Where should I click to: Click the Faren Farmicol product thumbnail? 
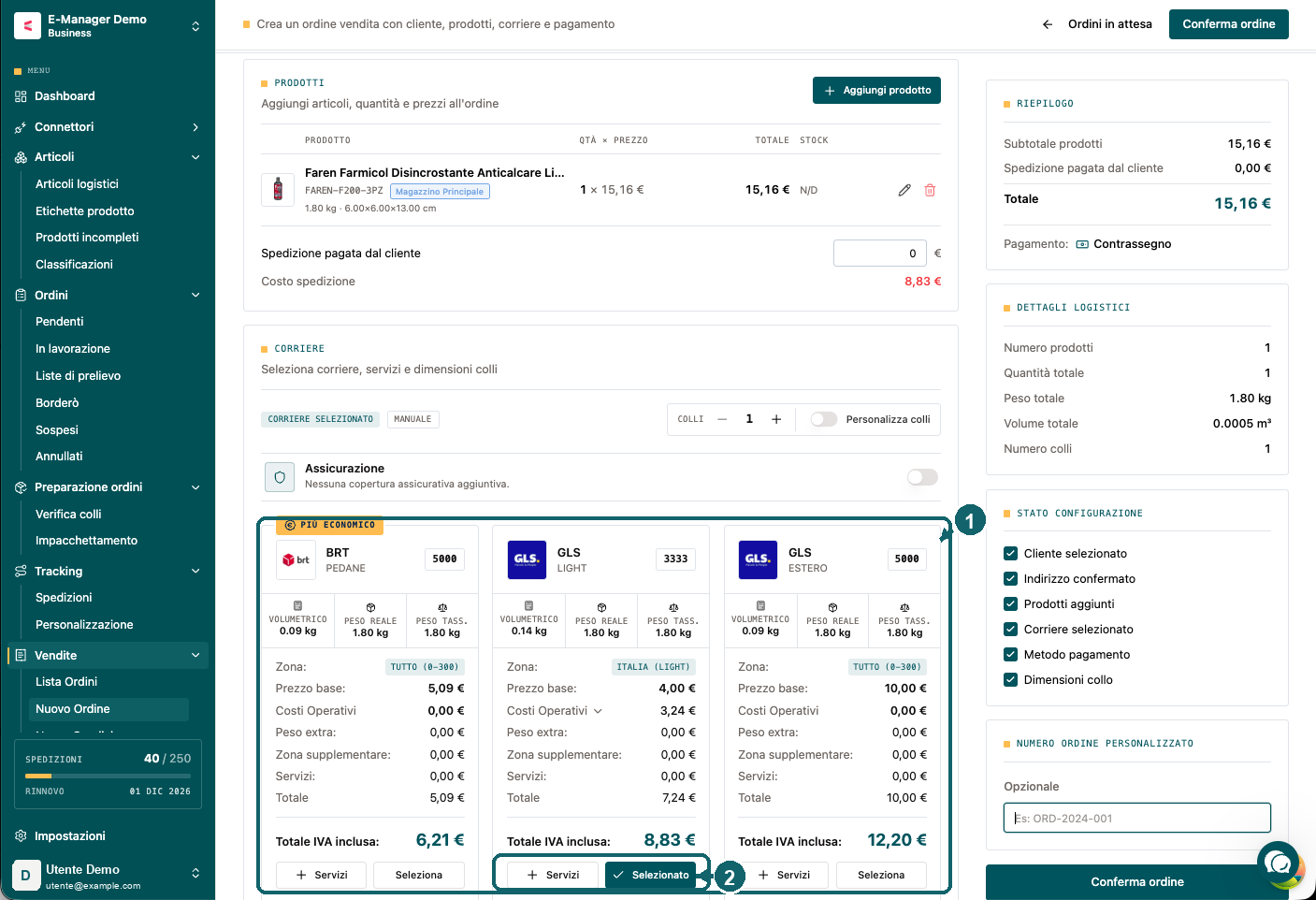coord(278,190)
